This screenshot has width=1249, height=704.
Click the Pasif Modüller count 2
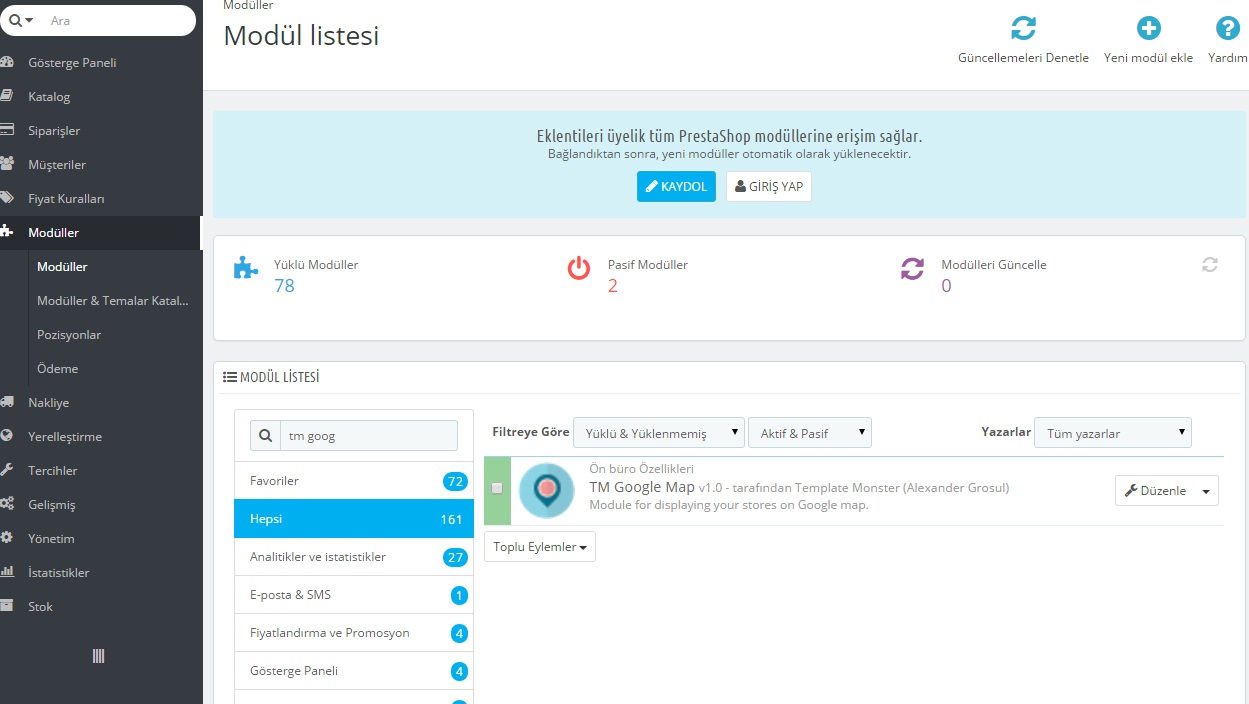[x=613, y=286]
